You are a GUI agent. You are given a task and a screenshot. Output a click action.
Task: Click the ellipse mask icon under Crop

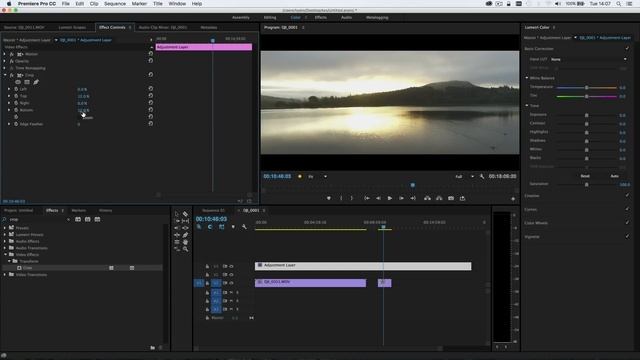(x=18, y=82)
